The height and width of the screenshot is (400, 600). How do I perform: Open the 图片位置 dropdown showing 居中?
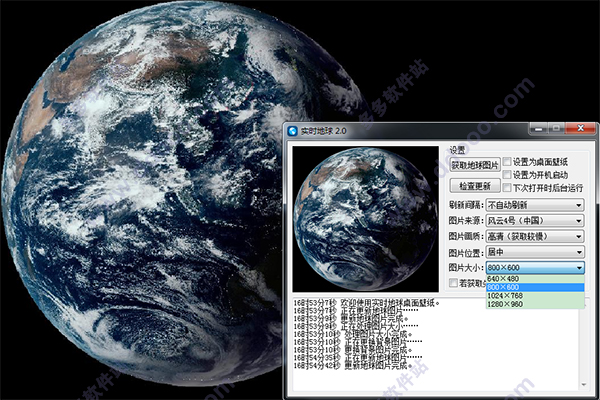click(x=535, y=252)
